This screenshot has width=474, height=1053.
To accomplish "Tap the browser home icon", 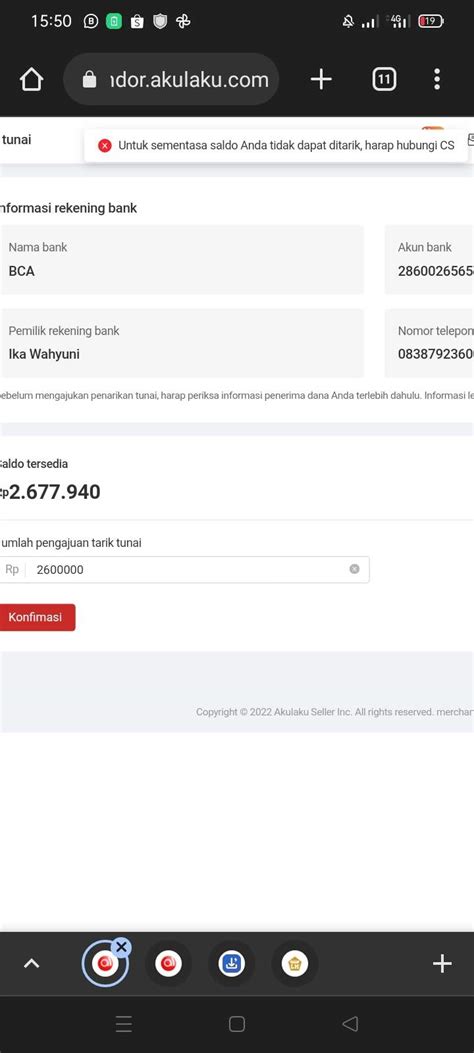I will pos(32,80).
